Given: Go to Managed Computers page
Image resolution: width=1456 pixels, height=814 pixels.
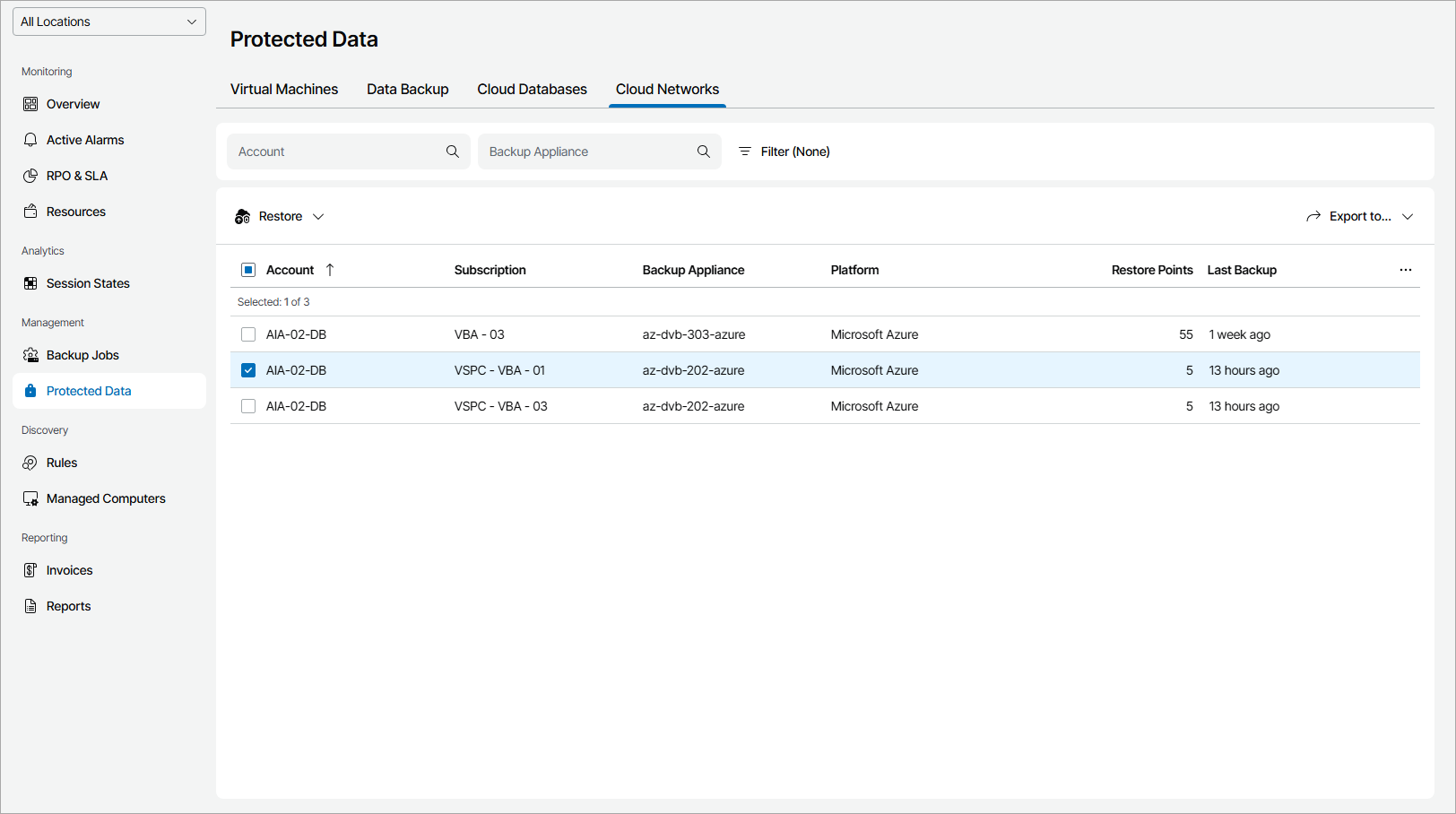Looking at the screenshot, I should [106, 498].
